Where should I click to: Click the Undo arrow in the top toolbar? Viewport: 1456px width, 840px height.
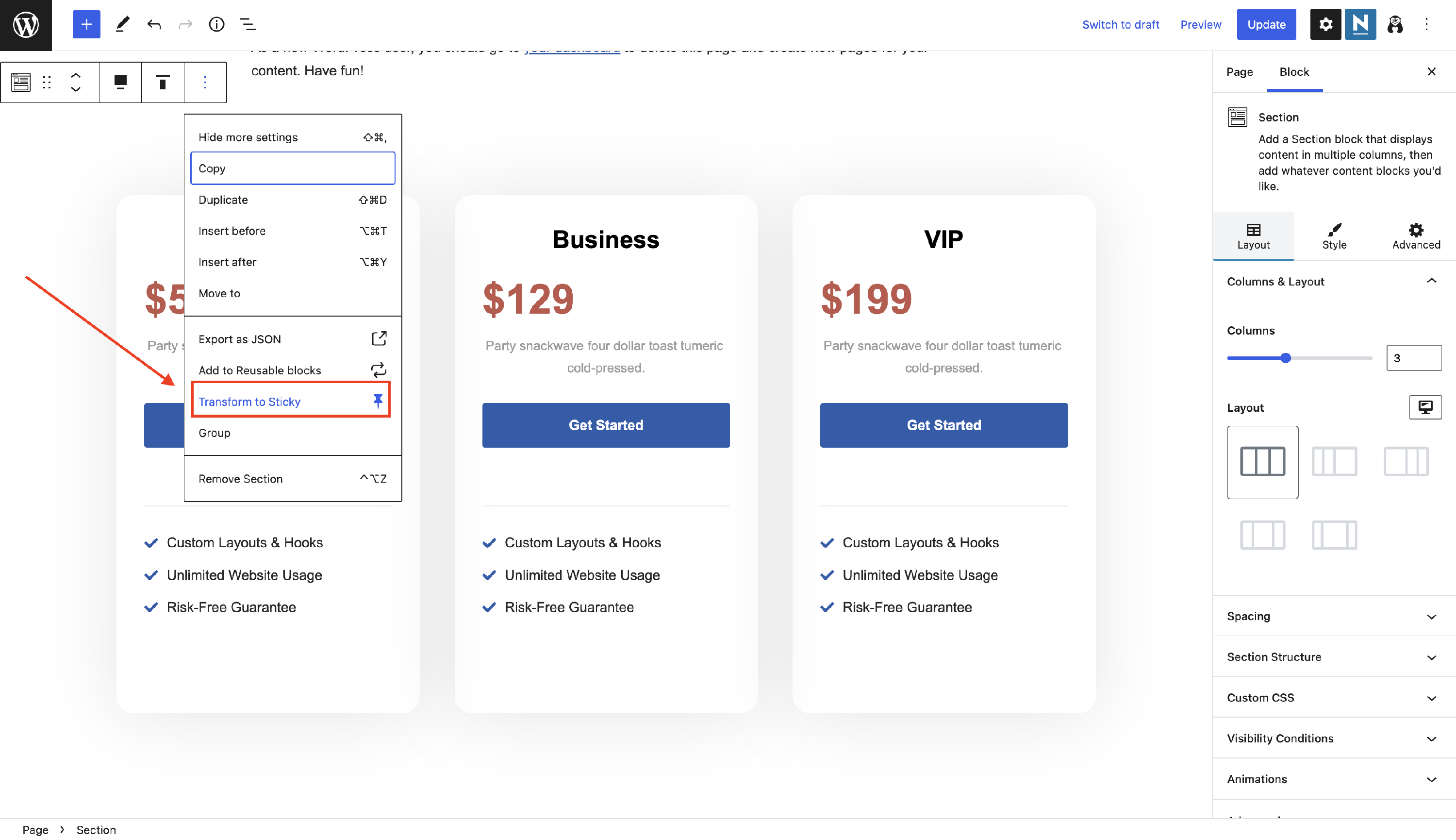coord(154,24)
